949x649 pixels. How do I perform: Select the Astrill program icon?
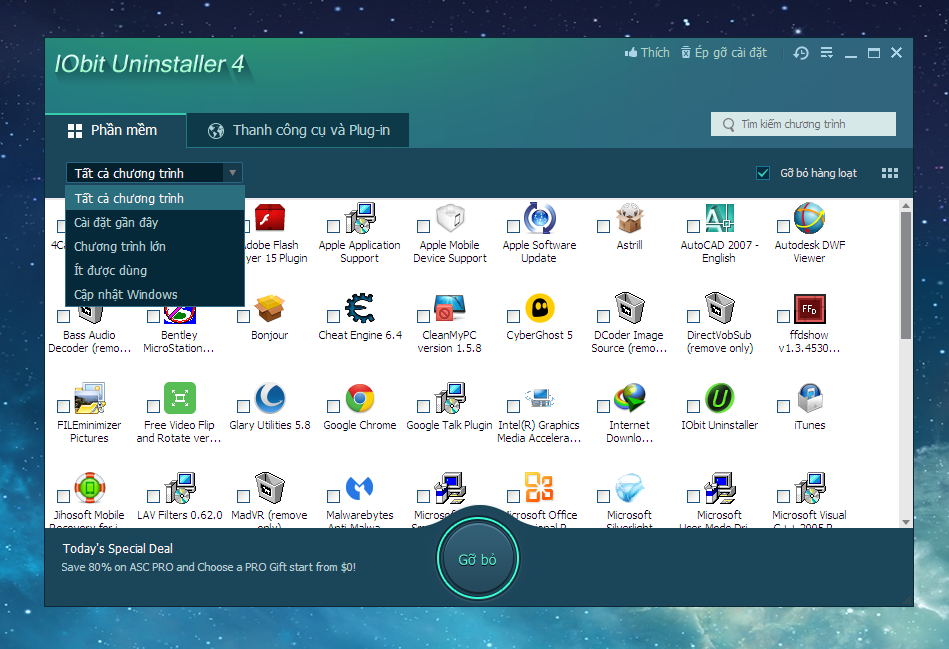click(x=630, y=218)
